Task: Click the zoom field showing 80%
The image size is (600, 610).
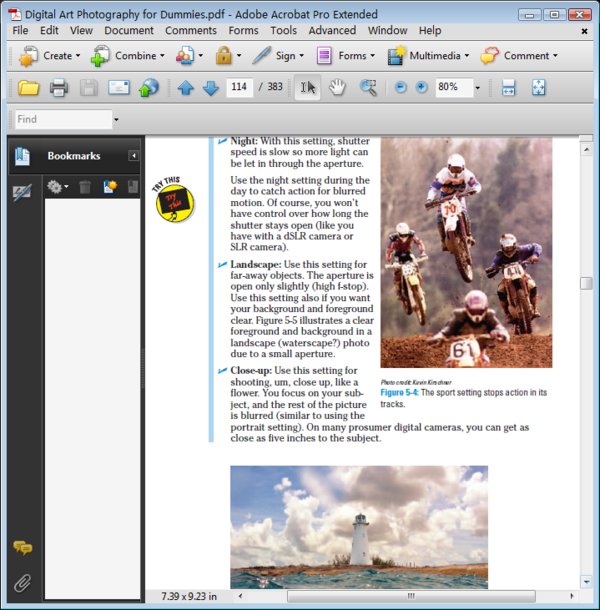Action: tap(454, 87)
